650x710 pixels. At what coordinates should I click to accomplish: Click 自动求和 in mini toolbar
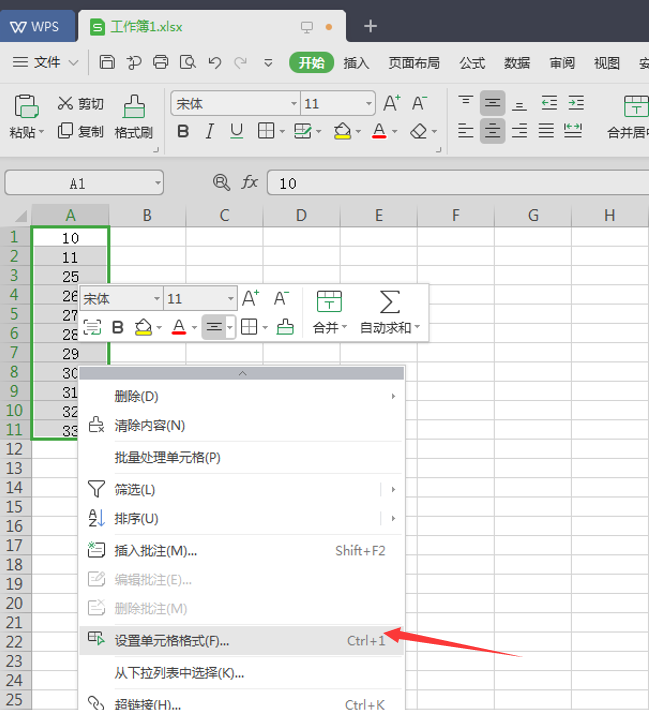[x=390, y=312]
